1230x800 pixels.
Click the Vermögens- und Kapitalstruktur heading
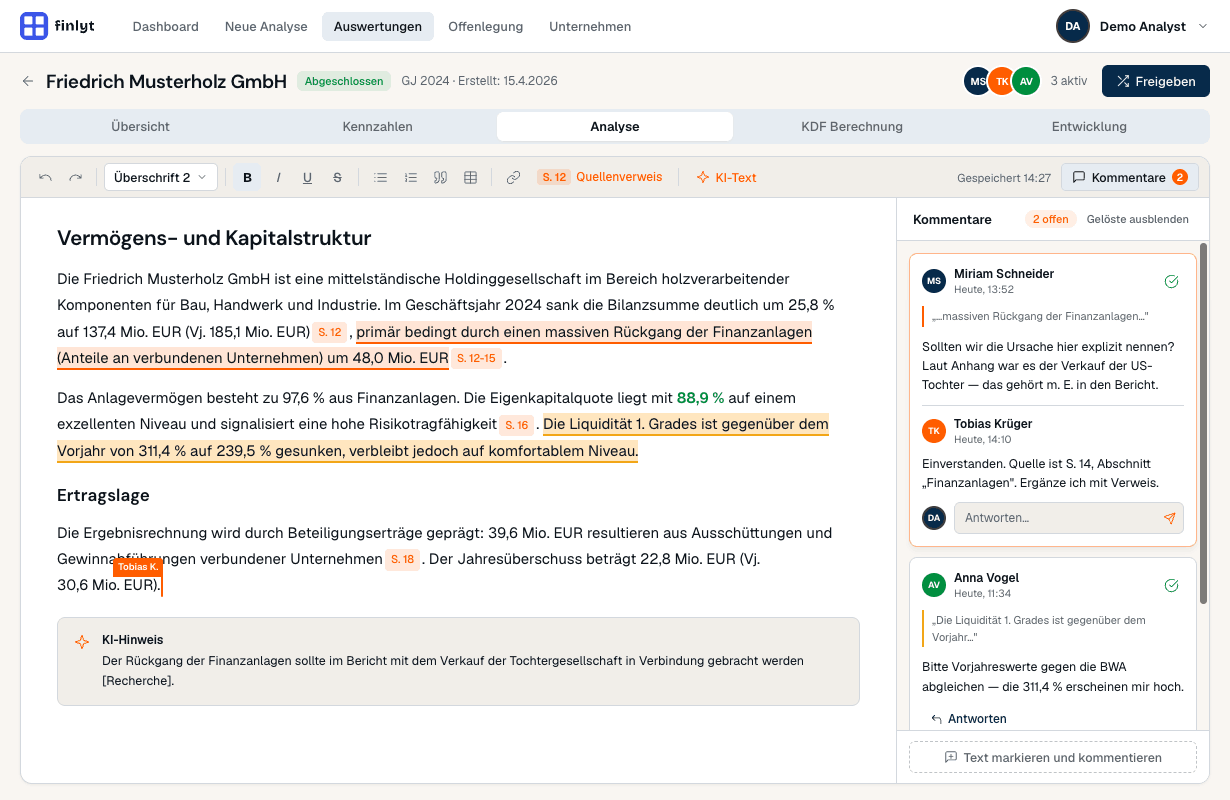(214, 238)
